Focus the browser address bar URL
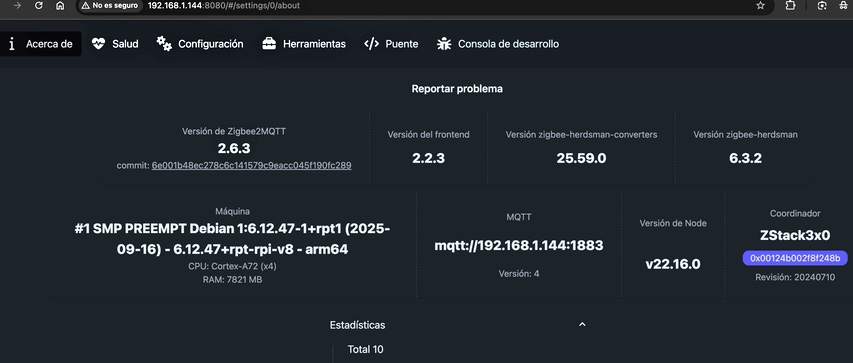This screenshot has height=363, width=853. 224,5
